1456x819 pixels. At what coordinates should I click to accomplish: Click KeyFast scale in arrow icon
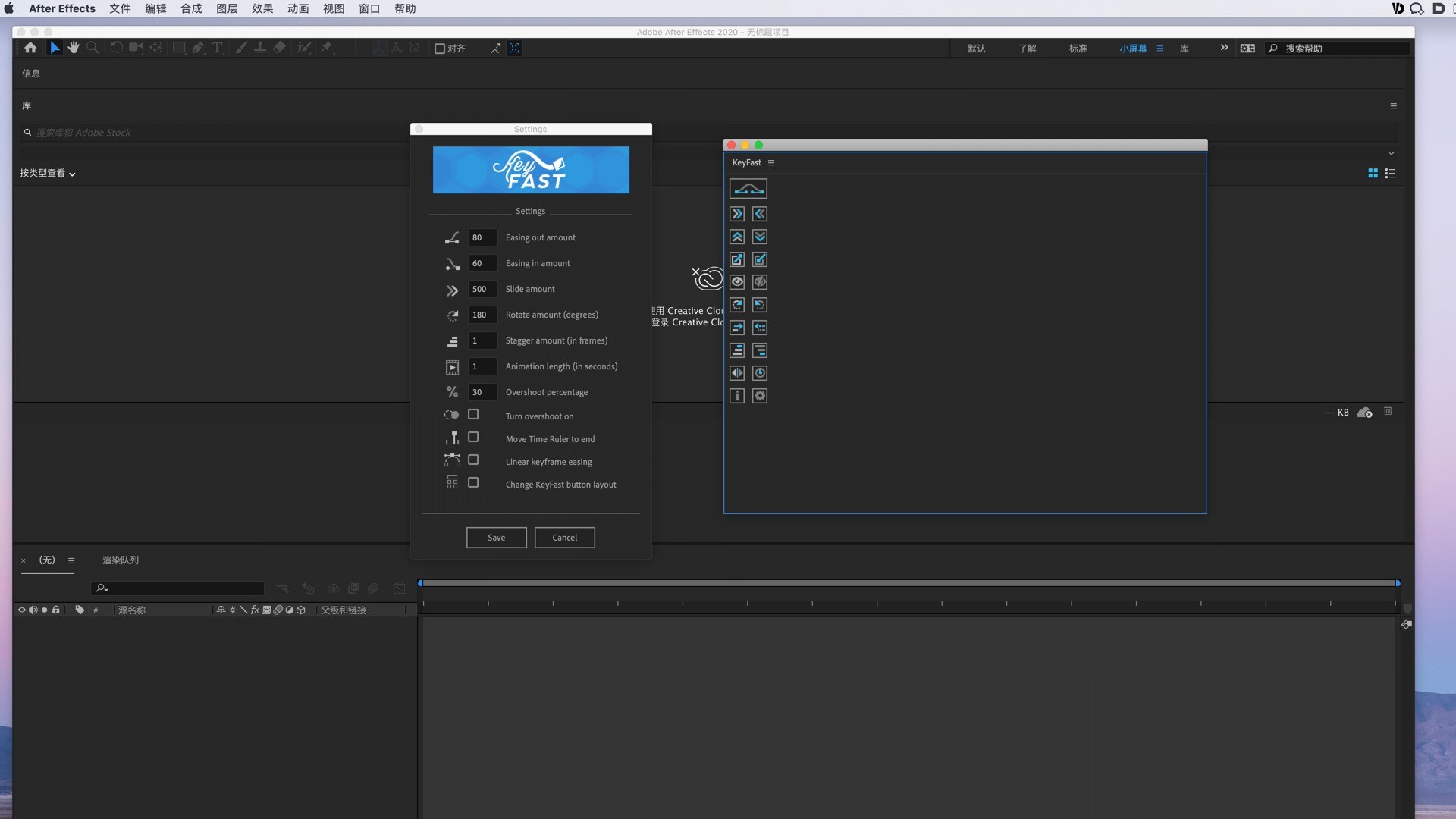760,259
